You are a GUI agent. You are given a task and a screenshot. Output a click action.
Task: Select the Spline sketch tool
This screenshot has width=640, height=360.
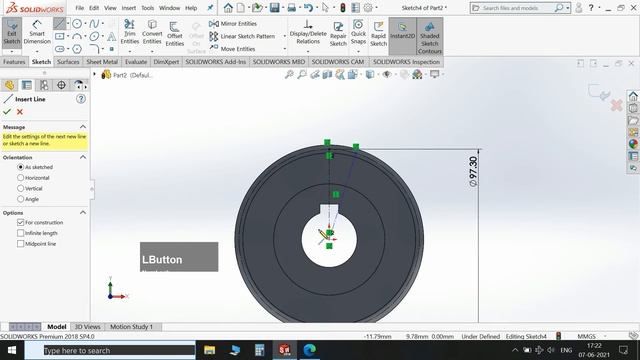pyautogui.click(x=94, y=24)
